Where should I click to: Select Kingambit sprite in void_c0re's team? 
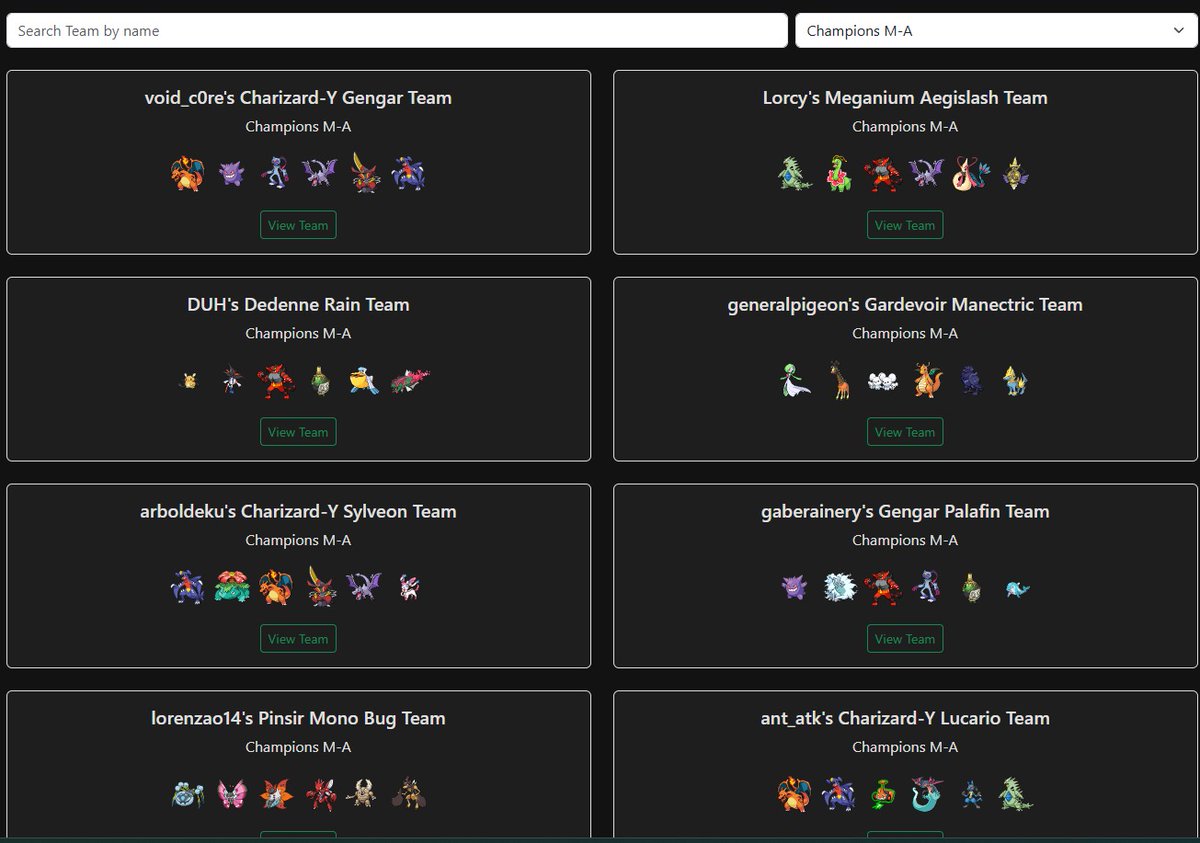[x=365, y=172]
